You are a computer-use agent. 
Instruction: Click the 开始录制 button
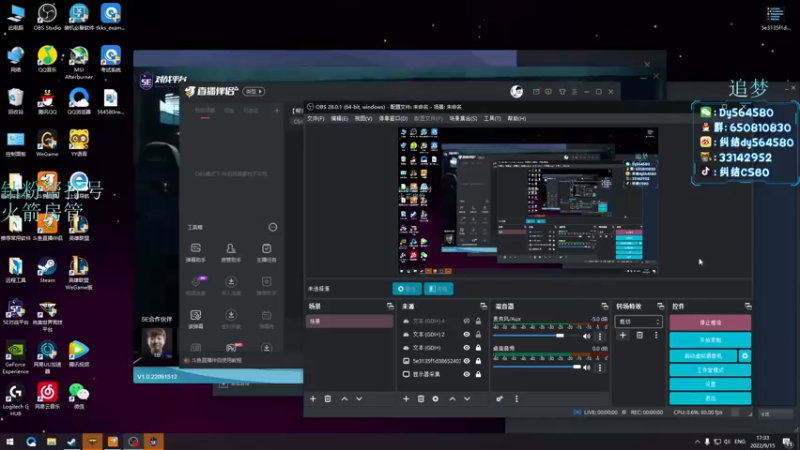710,340
